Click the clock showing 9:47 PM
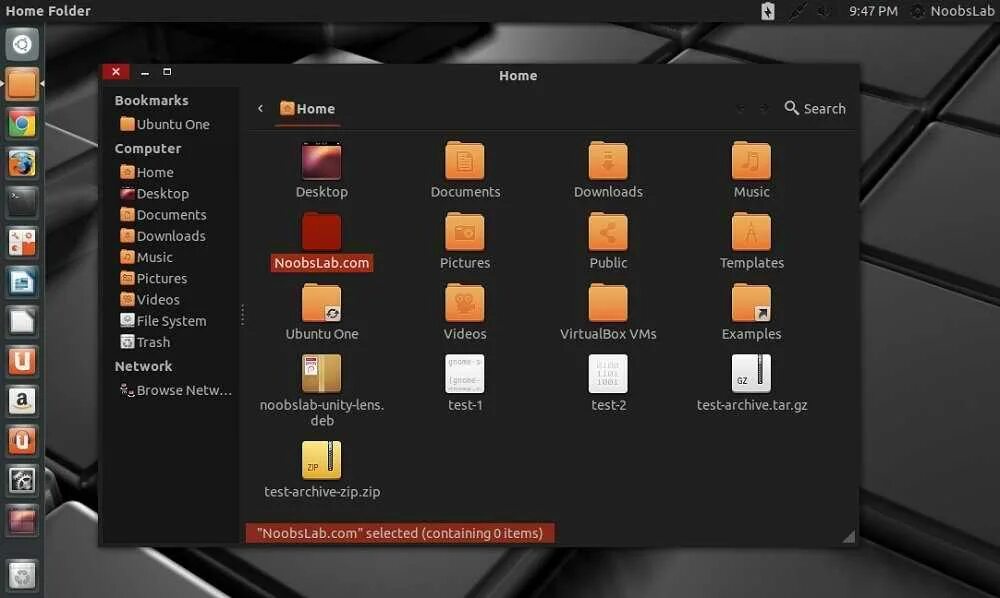 coord(873,11)
